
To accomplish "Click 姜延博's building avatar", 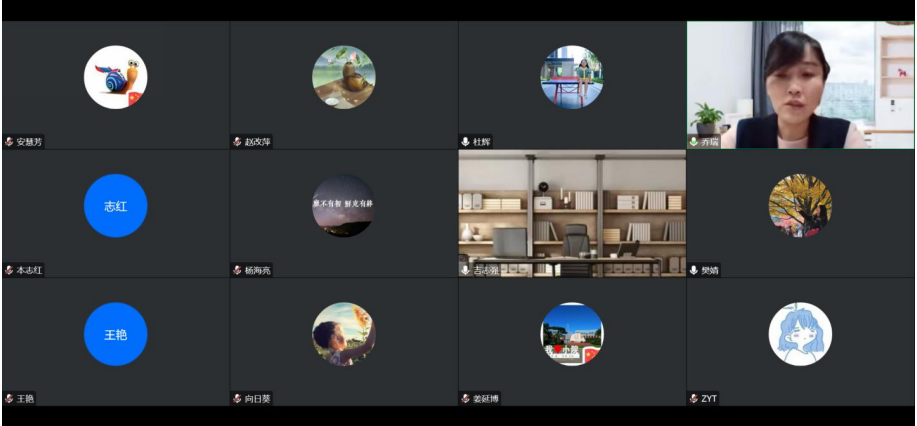I will [571, 334].
